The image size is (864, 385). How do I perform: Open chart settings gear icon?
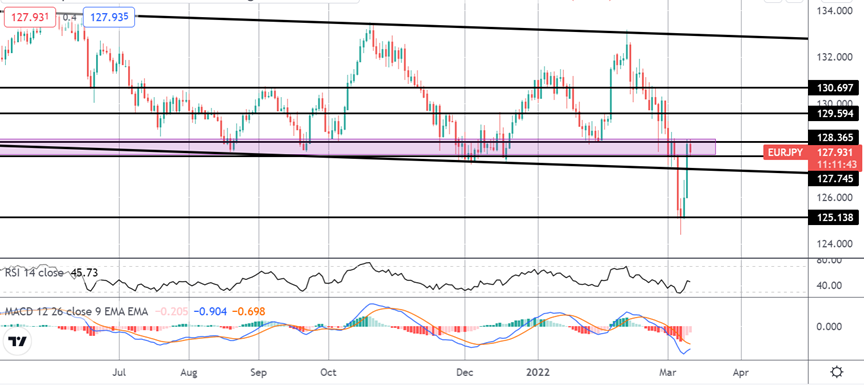coord(836,371)
